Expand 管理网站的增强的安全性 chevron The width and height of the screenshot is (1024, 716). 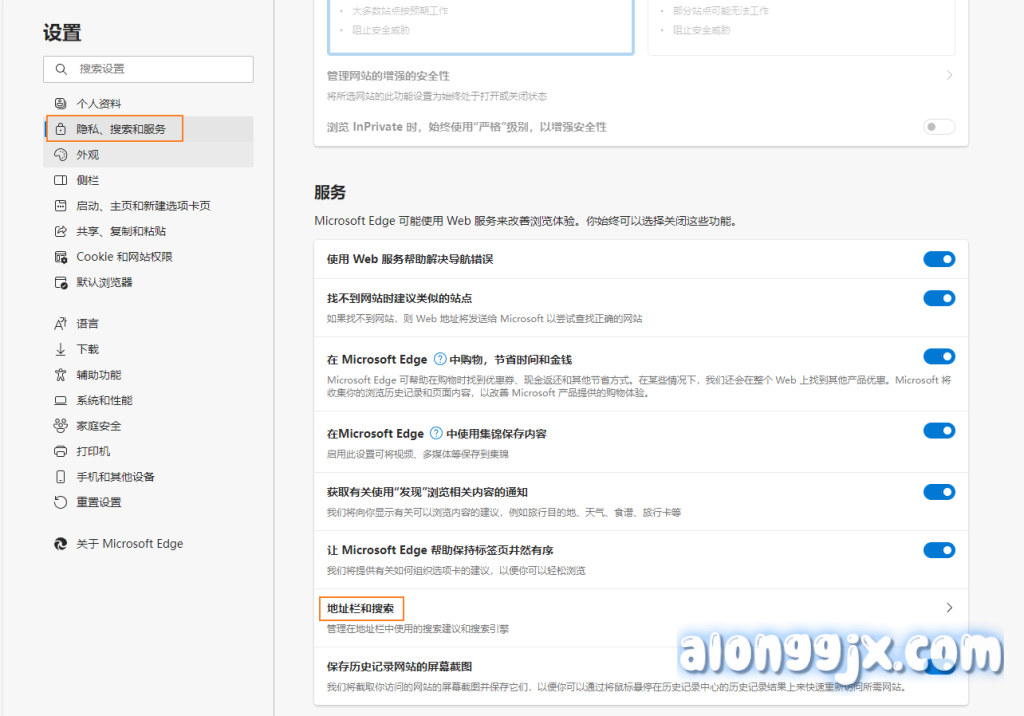point(949,76)
